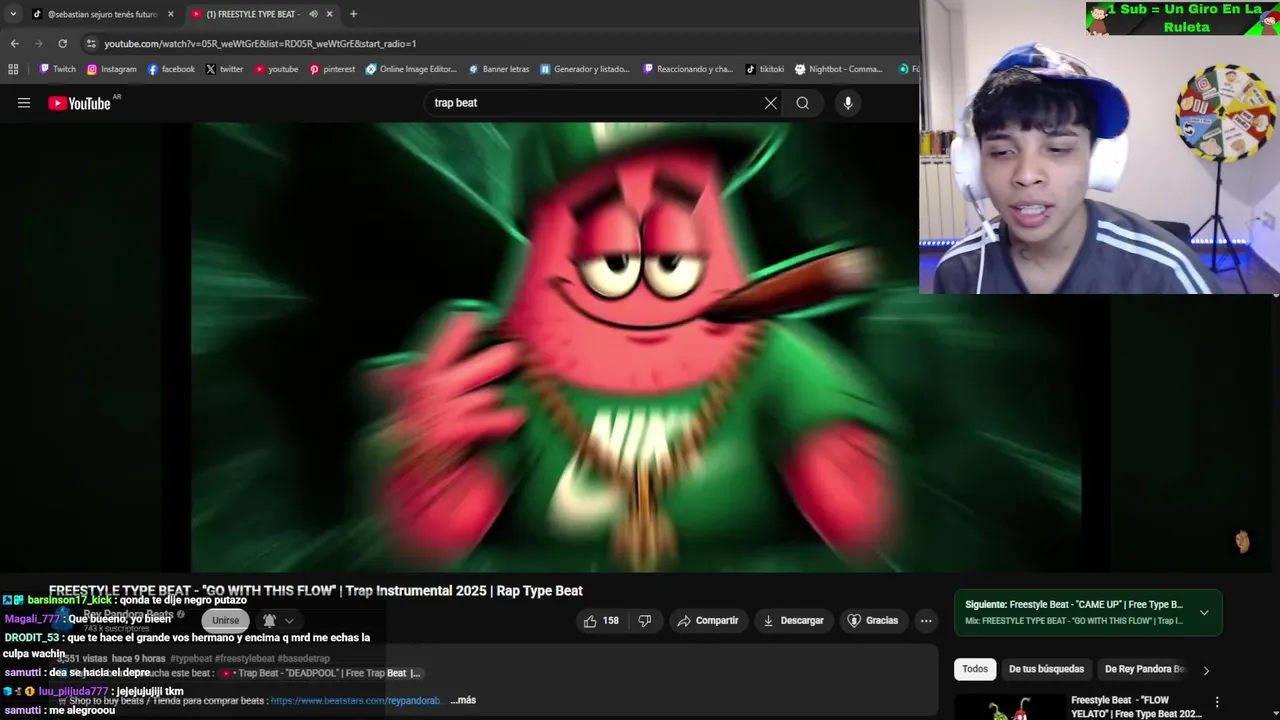Viewport: 1280px width, 720px height.
Task: Like the video with thumbs up
Action: pos(601,621)
